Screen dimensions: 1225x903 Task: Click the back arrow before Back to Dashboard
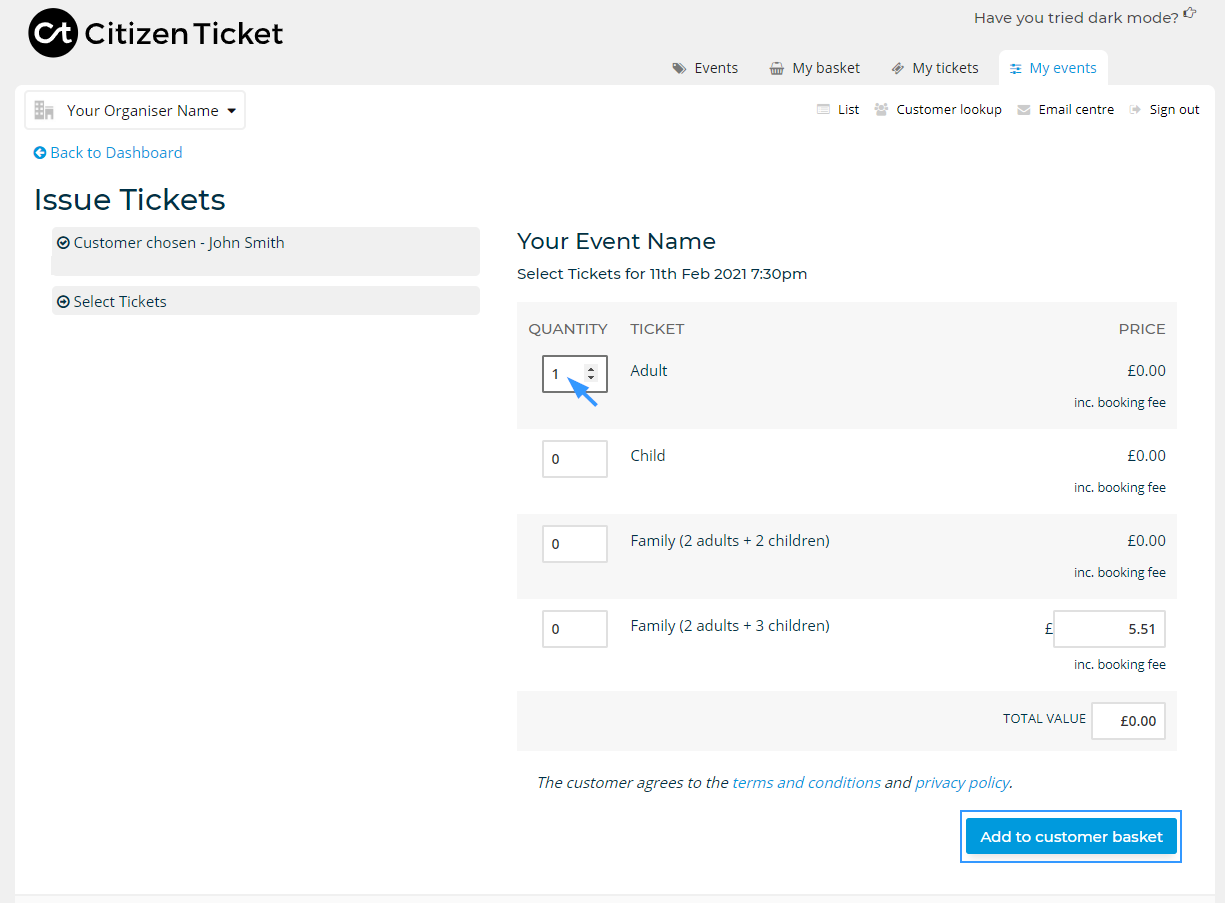pos(39,152)
